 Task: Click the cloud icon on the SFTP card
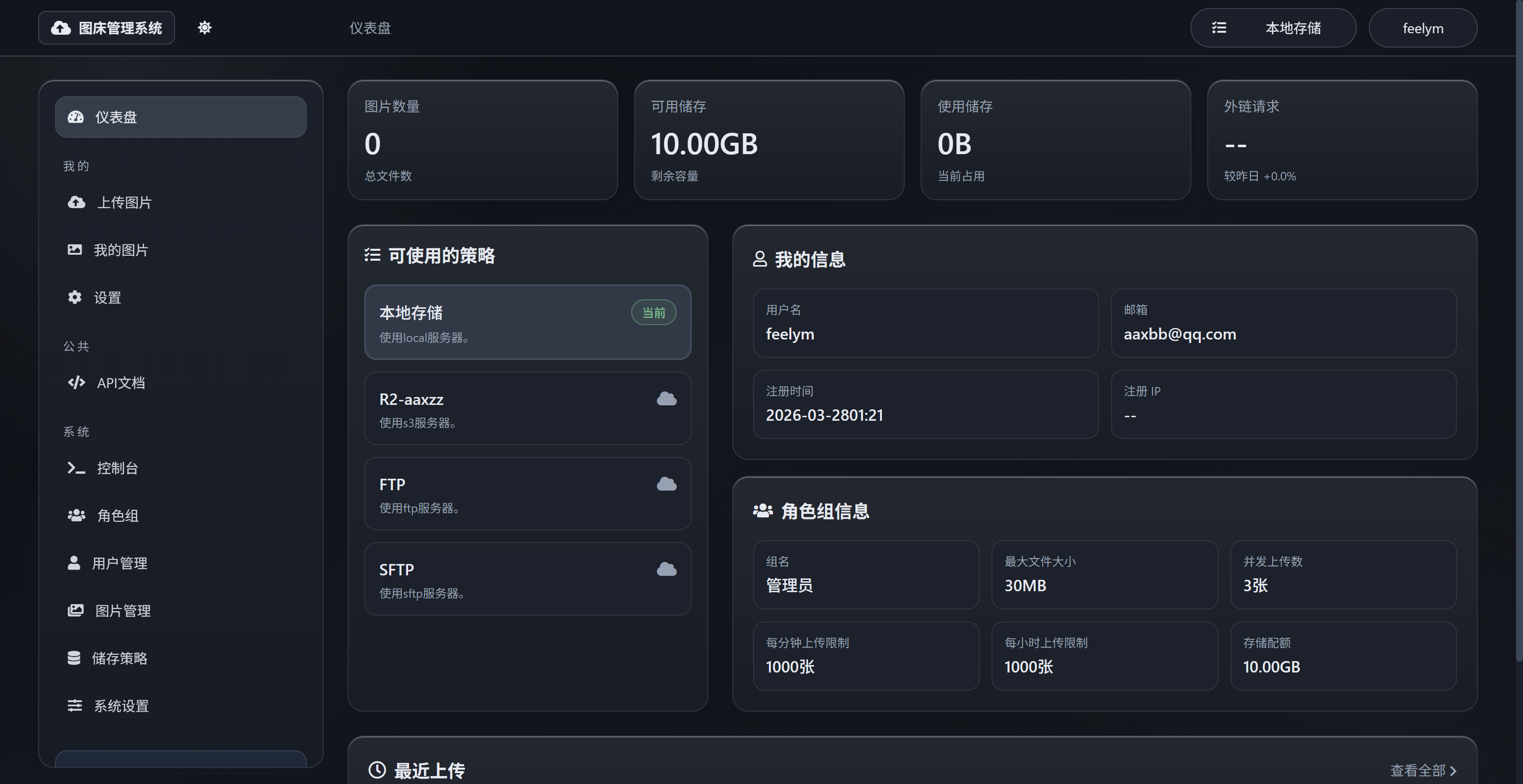666,568
